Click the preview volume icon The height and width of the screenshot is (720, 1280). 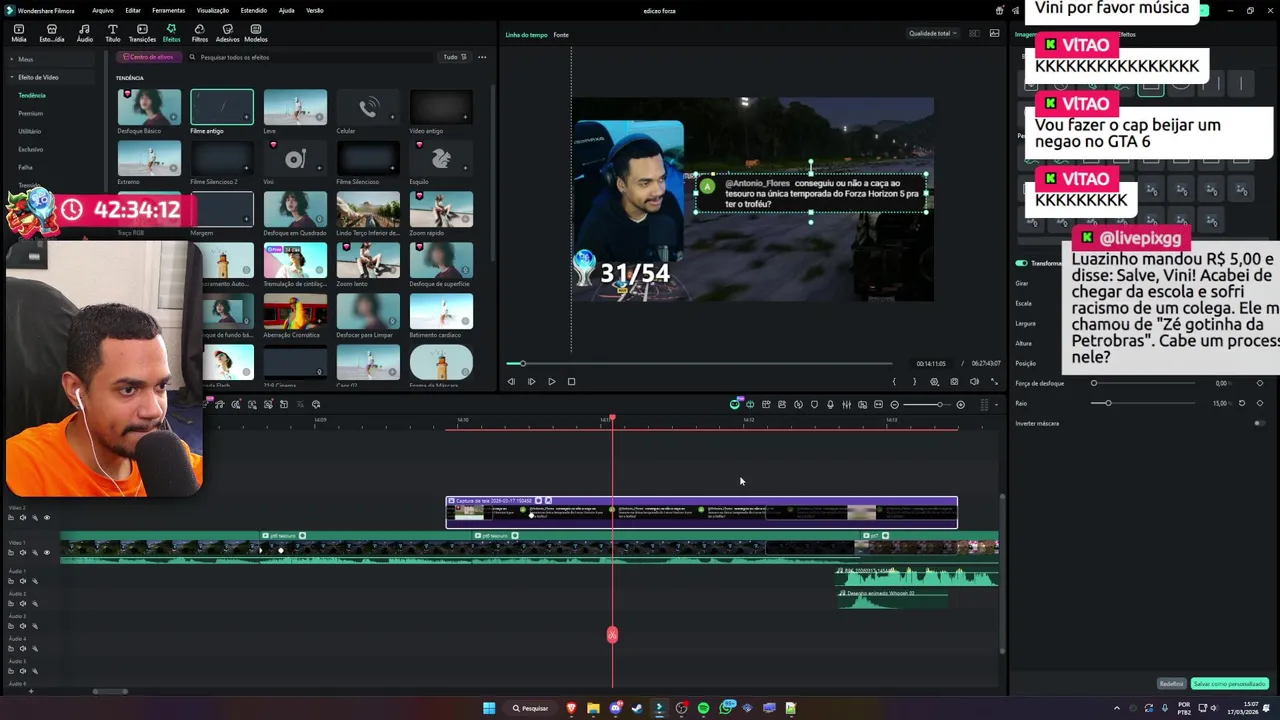point(974,381)
